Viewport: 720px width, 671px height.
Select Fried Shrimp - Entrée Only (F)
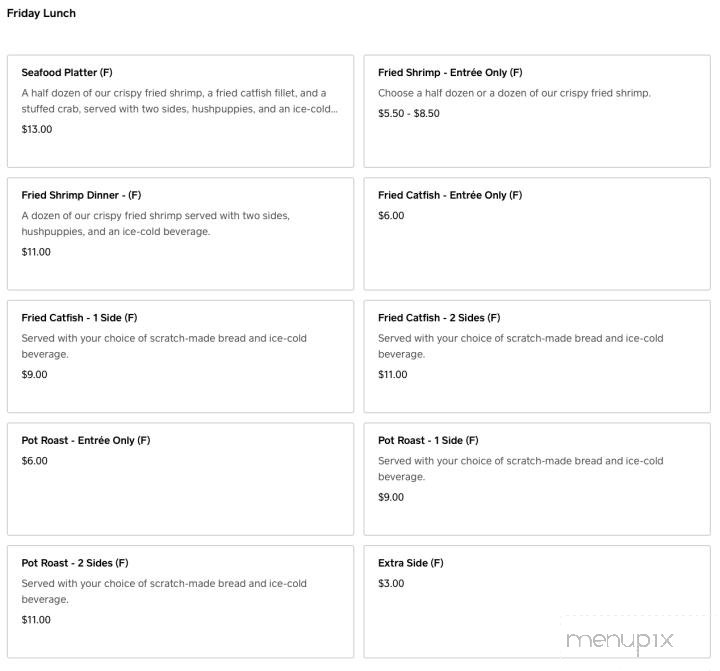450,73
